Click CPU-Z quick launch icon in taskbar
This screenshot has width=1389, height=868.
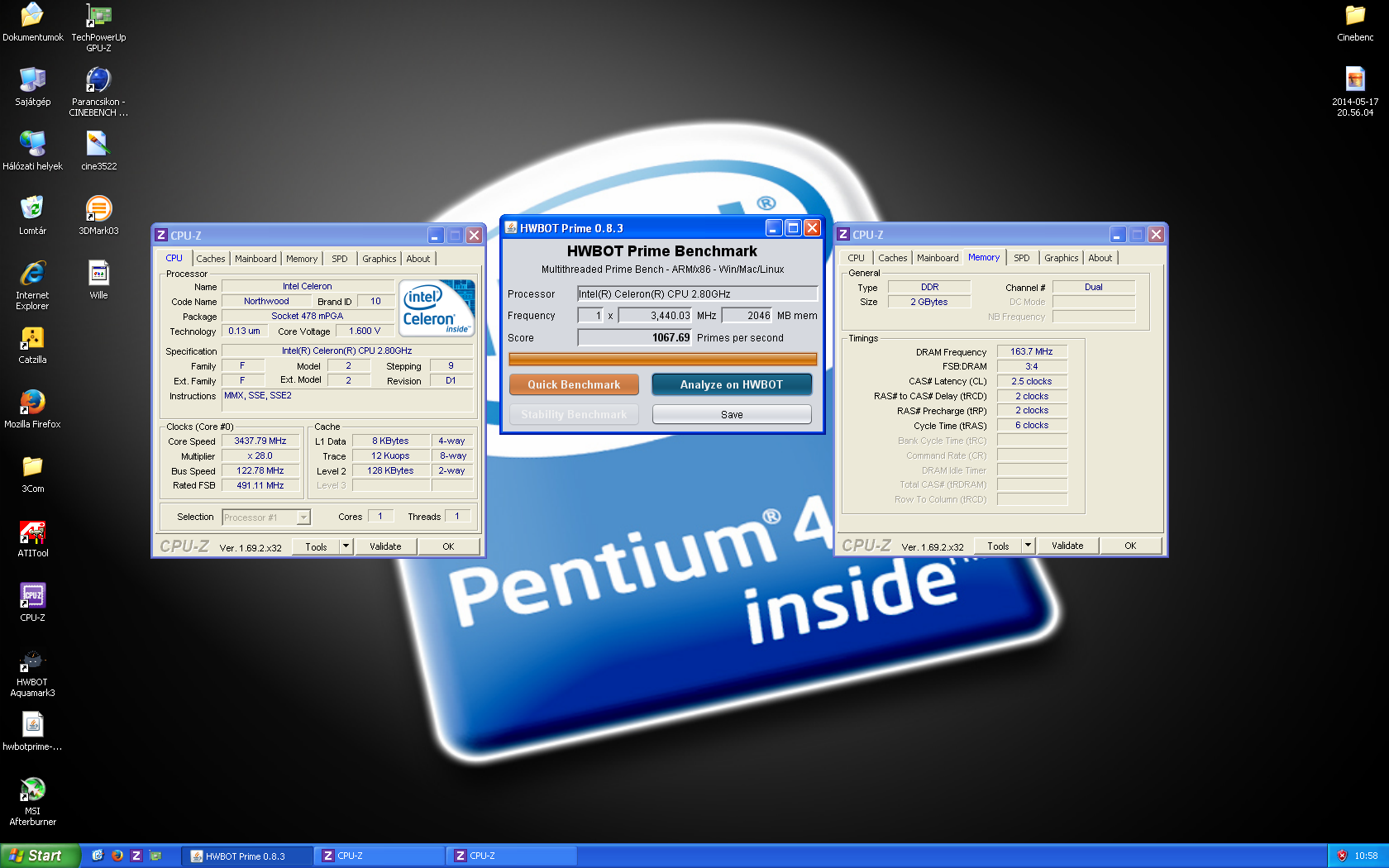[x=136, y=856]
